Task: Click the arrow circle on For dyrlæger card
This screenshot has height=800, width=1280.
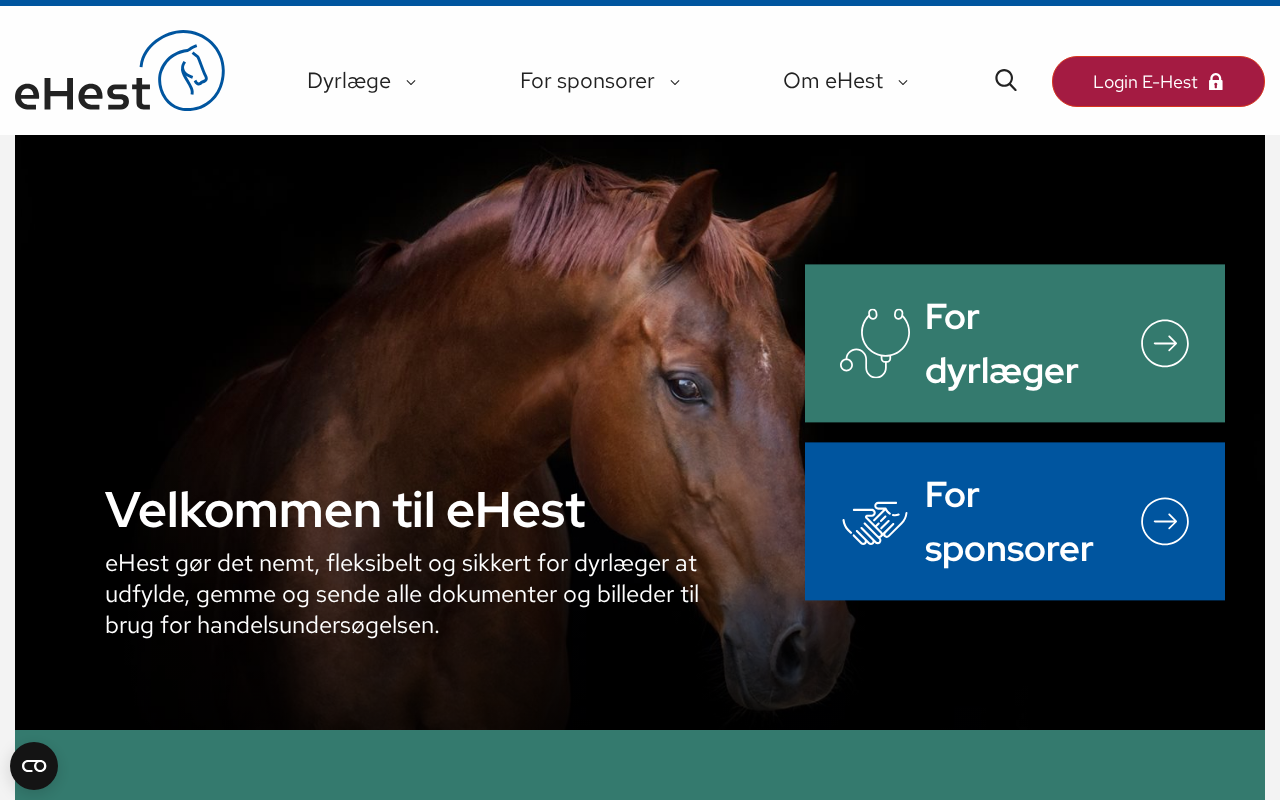Action: [x=1165, y=343]
